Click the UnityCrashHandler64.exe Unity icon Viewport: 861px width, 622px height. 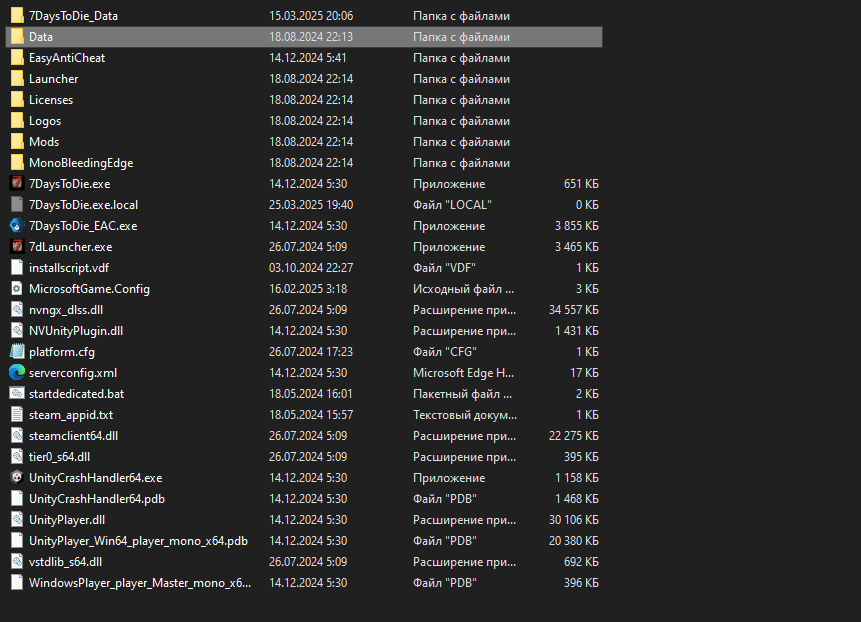[x=17, y=478]
